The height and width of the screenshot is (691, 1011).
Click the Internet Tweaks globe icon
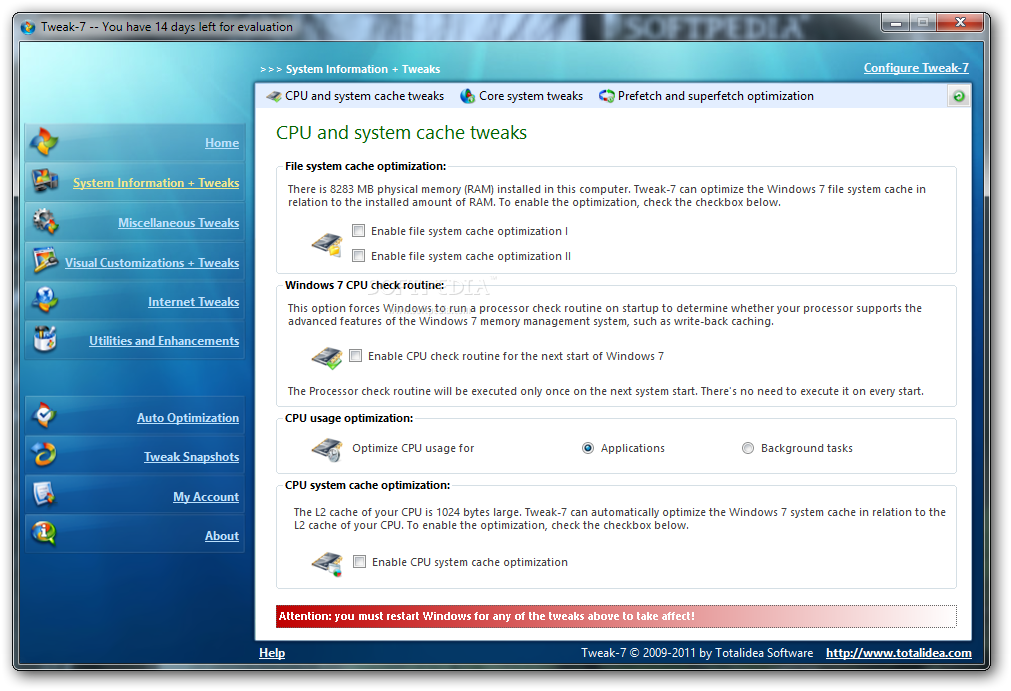tap(45, 300)
